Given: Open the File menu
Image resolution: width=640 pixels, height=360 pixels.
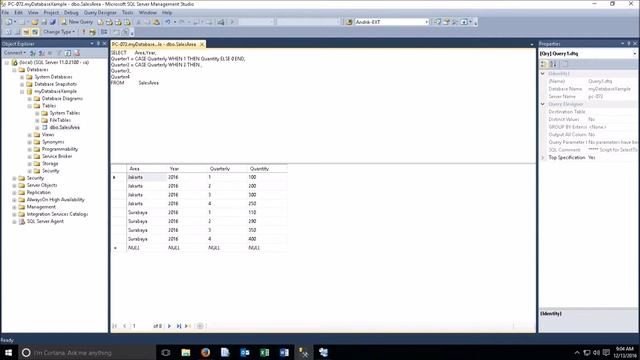Looking at the screenshot, I should click(x=5, y=13).
